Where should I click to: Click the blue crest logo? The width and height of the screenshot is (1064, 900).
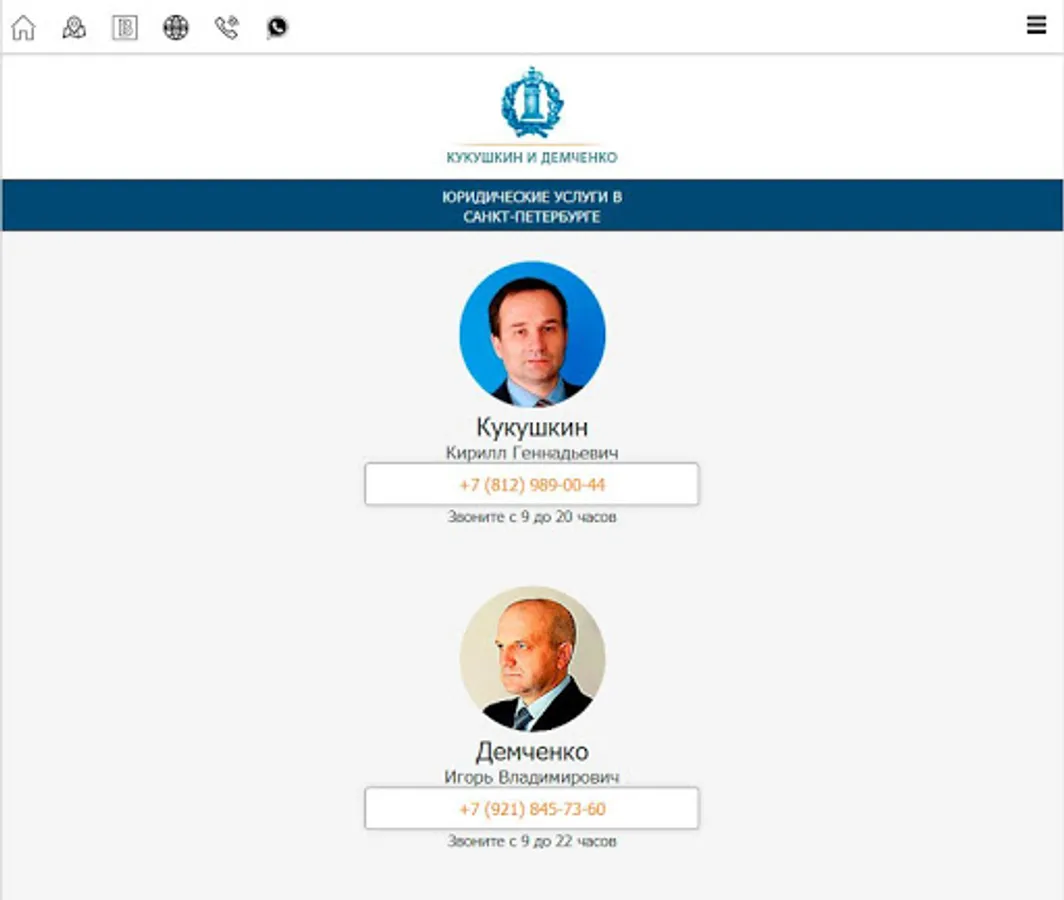(x=532, y=102)
